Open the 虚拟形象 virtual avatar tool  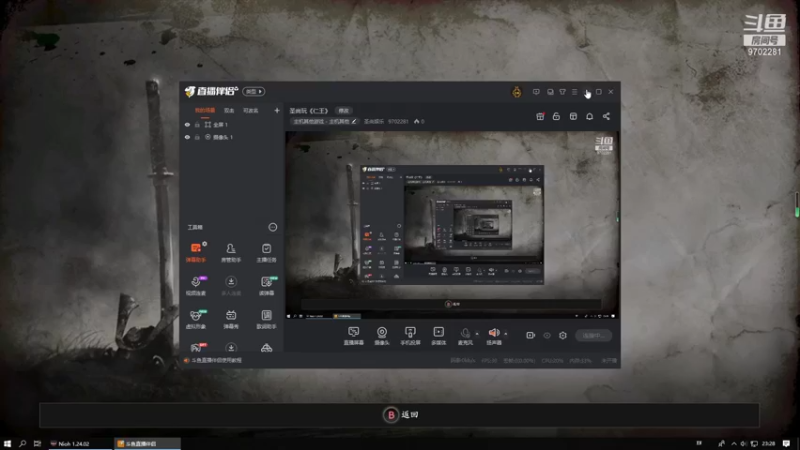pos(196,319)
